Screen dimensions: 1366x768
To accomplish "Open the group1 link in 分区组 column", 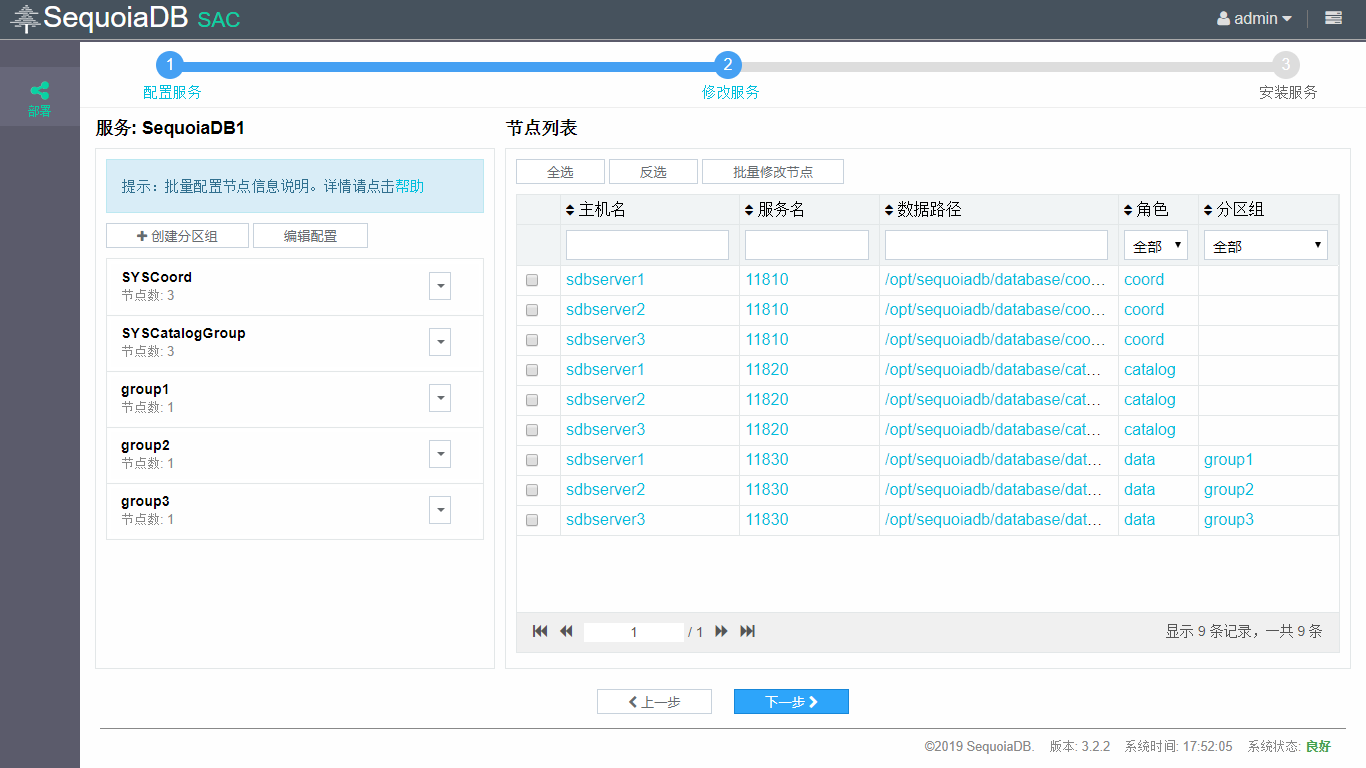I will pos(1228,460).
